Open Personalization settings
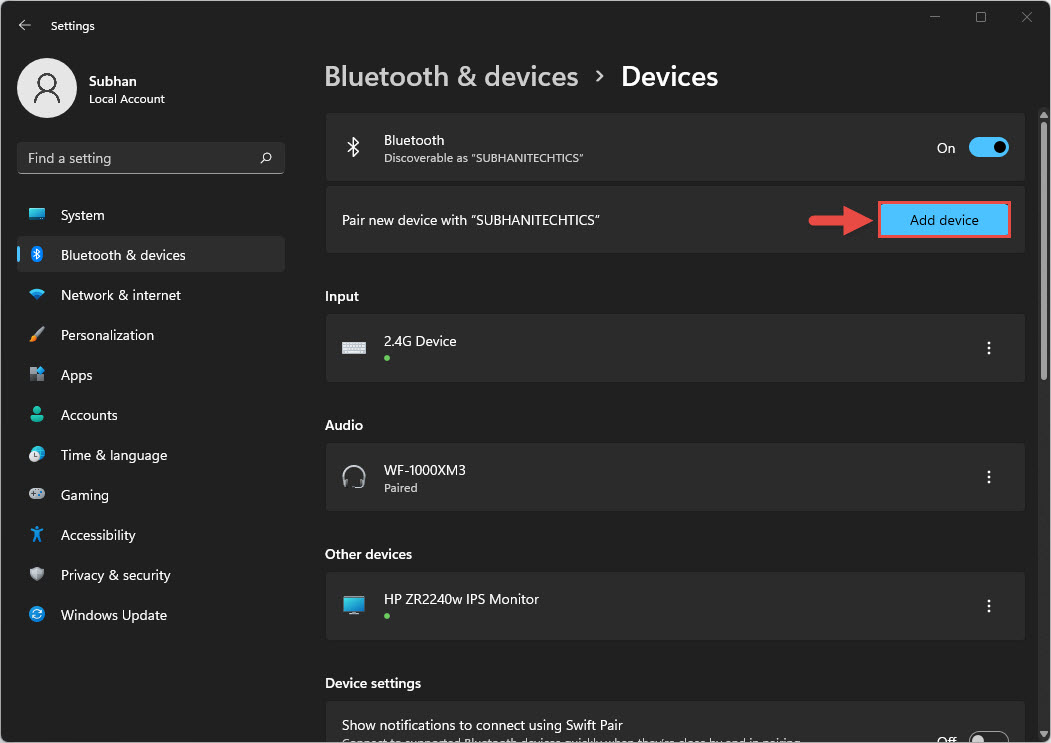Viewport: 1051px width, 743px height. point(151,335)
